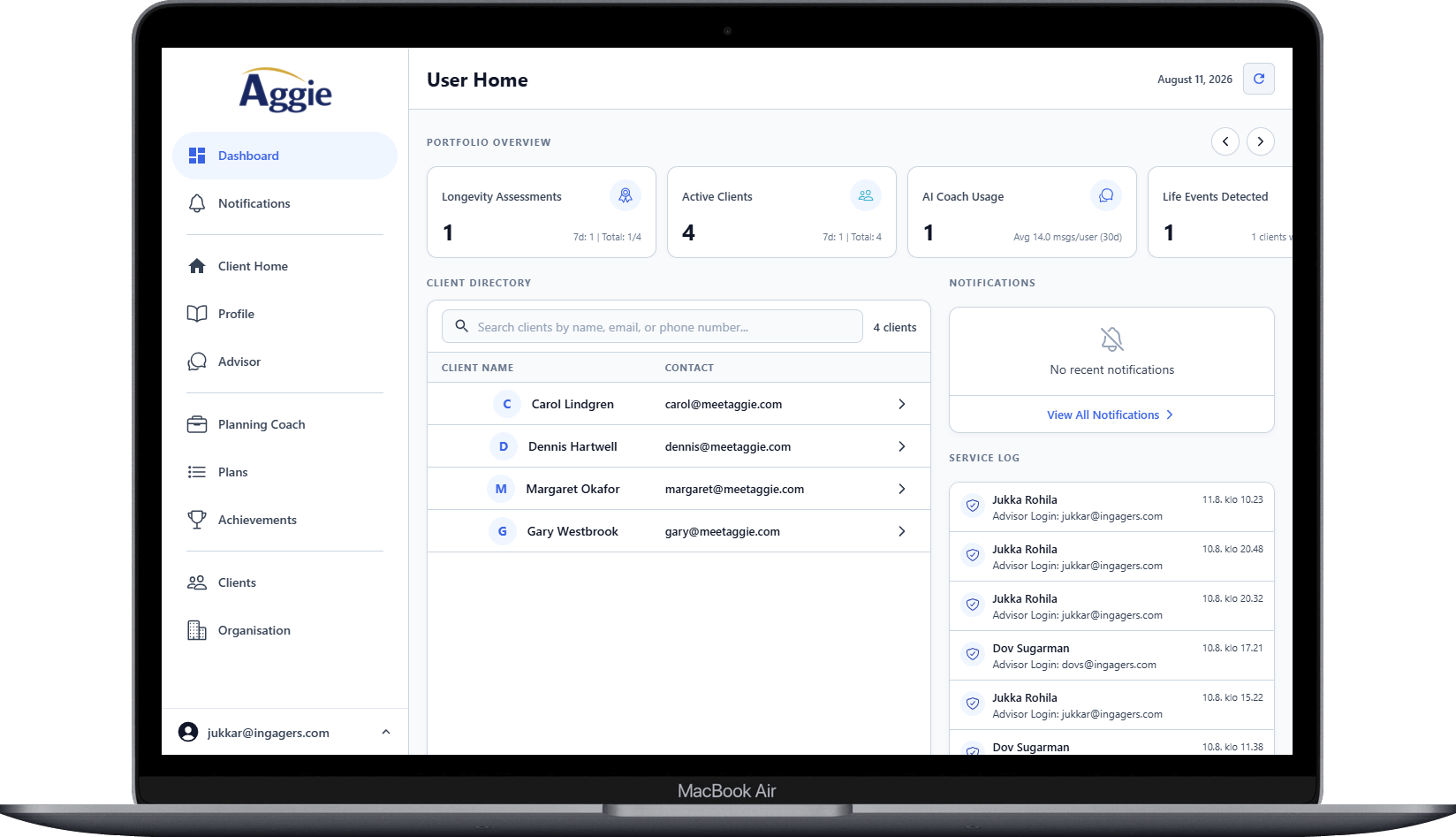This screenshot has width=1456, height=837.
Task: Select the Life Events Detected card
Action: [x=1220, y=212]
